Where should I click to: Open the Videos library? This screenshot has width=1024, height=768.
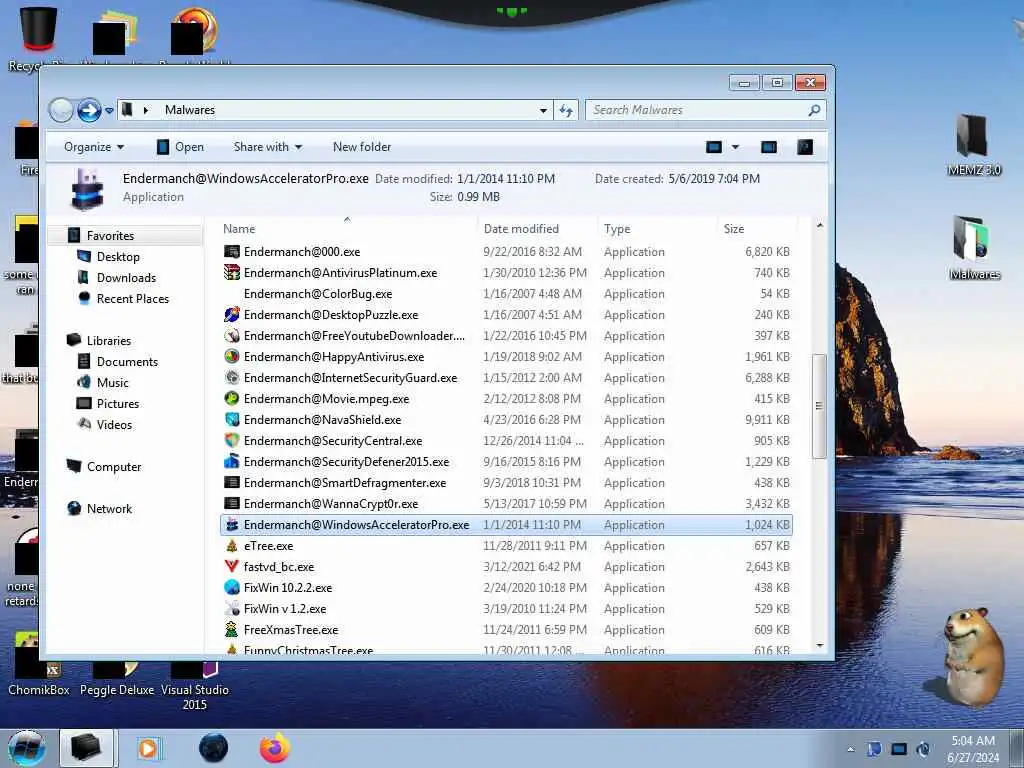click(114, 424)
